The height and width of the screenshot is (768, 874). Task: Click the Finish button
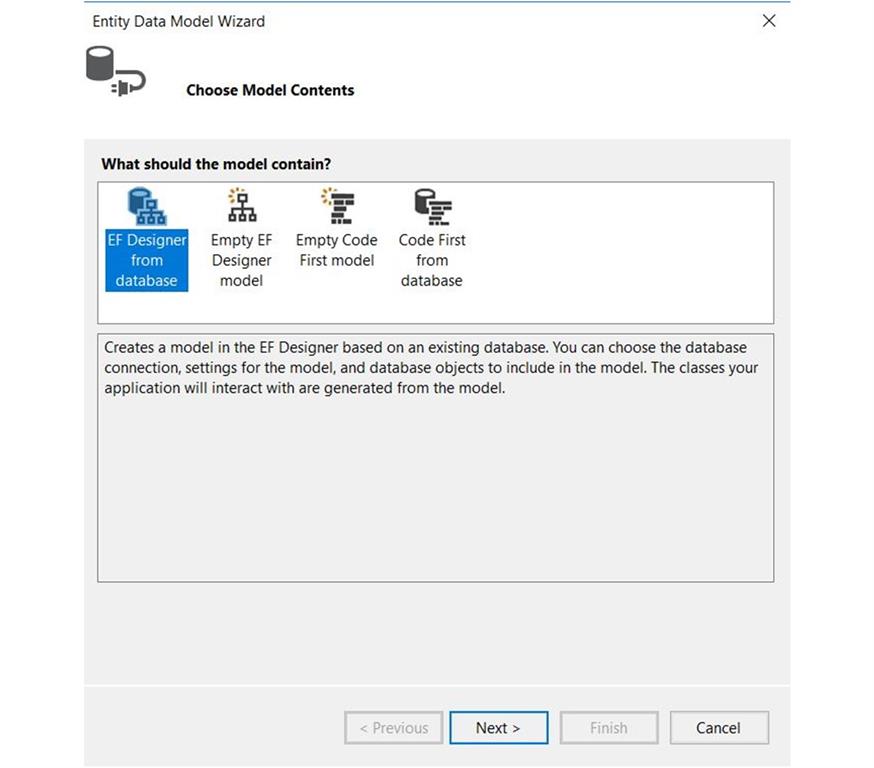[x=608, y=728]
